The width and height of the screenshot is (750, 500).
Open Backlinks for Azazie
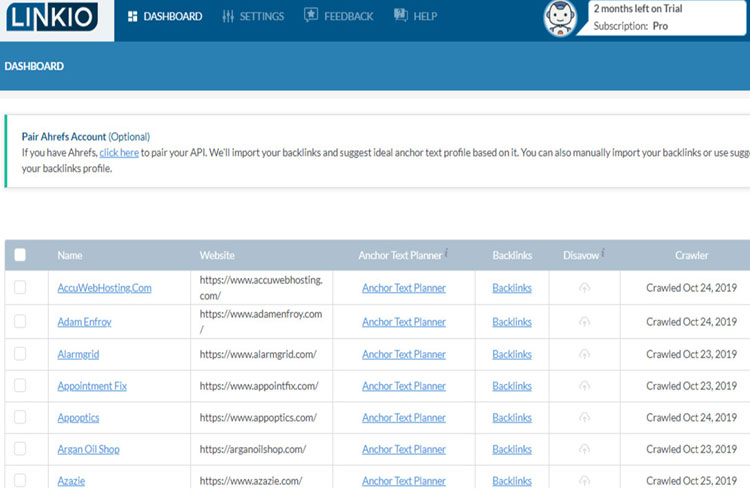click(x=512, y=481)
